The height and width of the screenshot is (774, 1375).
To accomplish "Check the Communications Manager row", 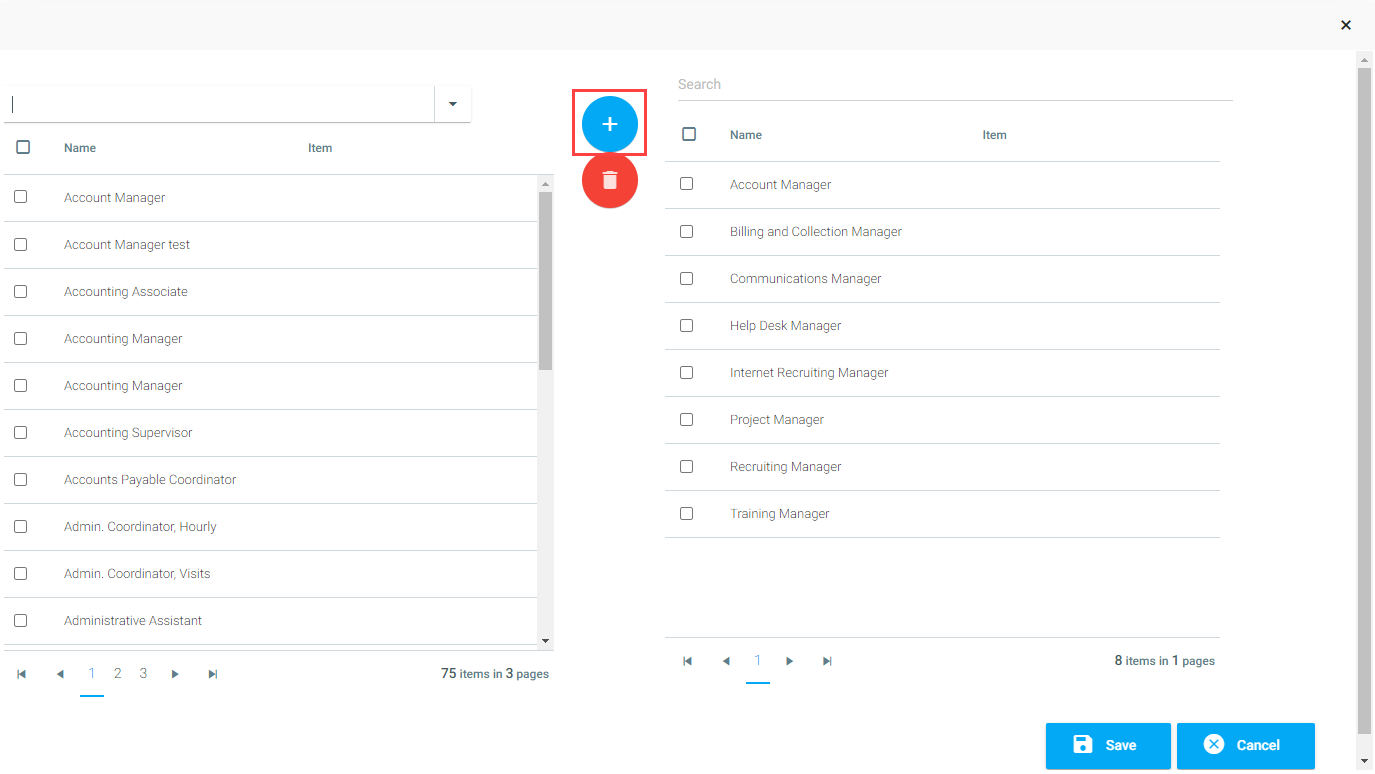I will click(686, 278).
